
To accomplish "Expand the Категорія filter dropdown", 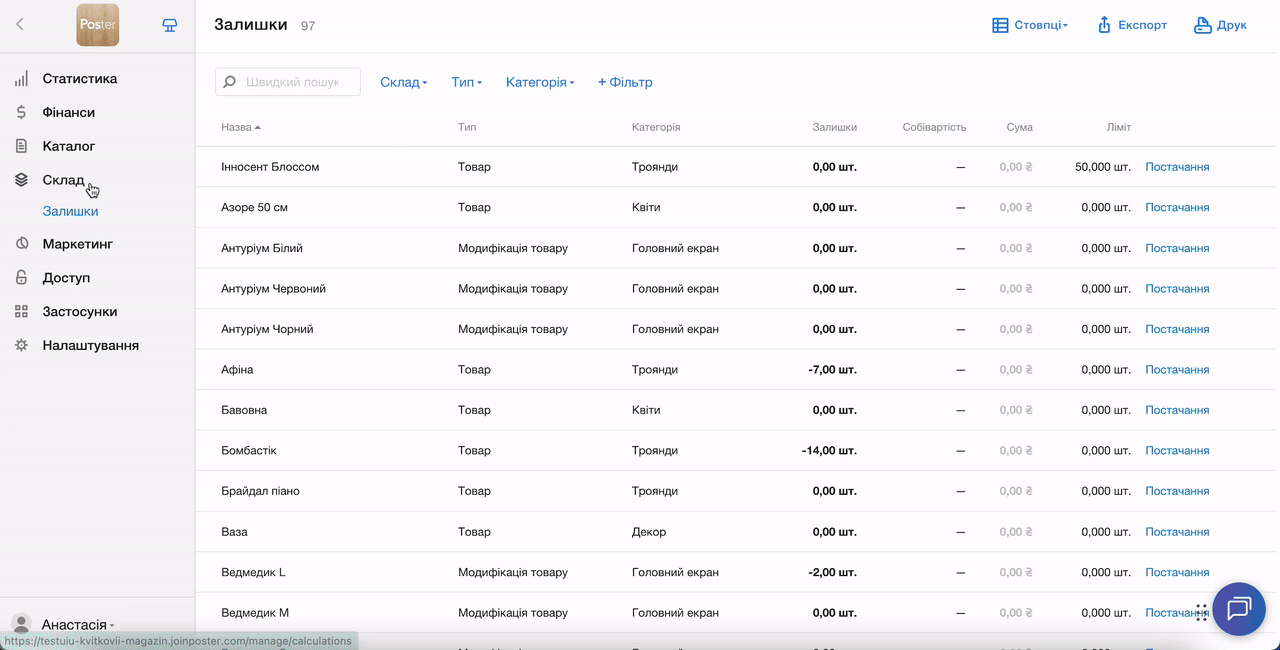I will pos(540,82).
